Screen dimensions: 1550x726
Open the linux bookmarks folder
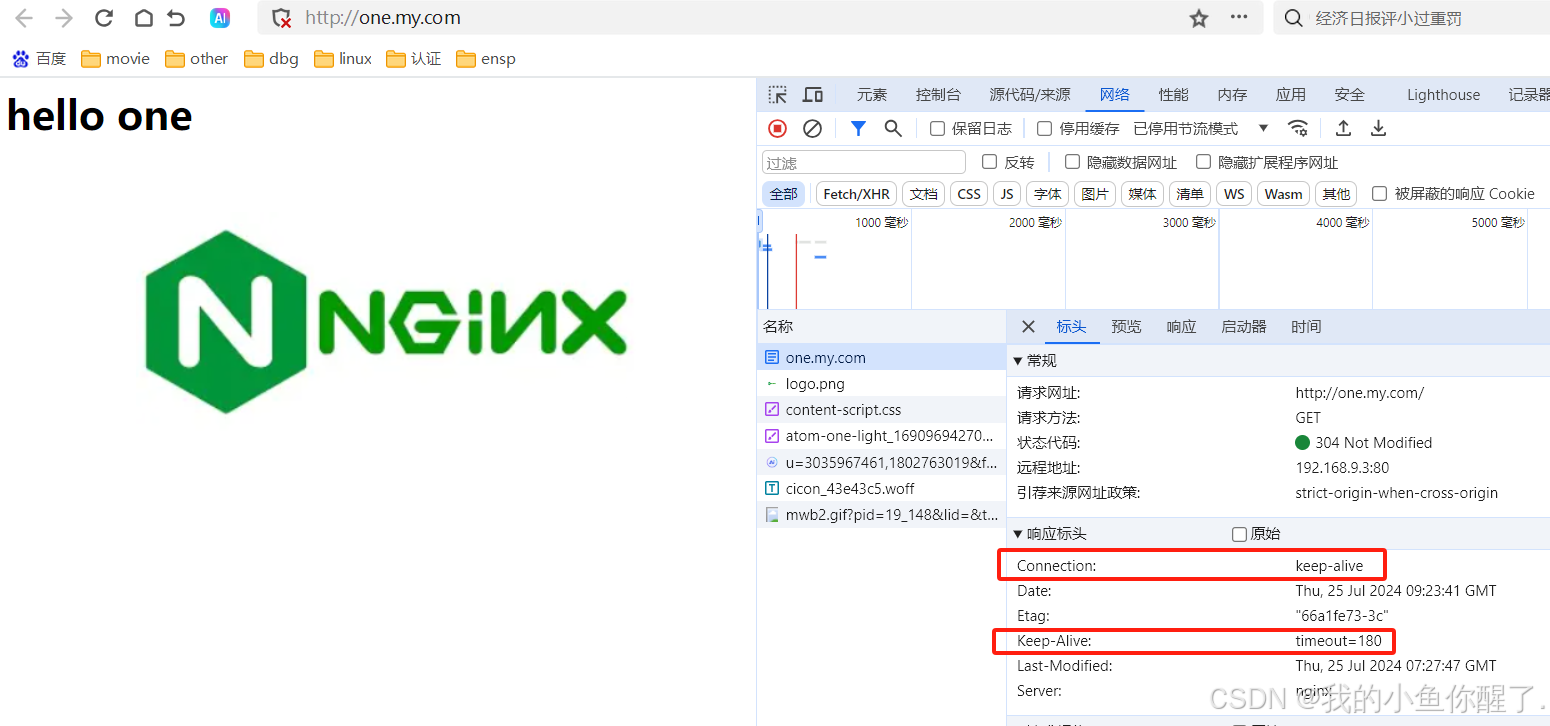click(x=343, y=59)
